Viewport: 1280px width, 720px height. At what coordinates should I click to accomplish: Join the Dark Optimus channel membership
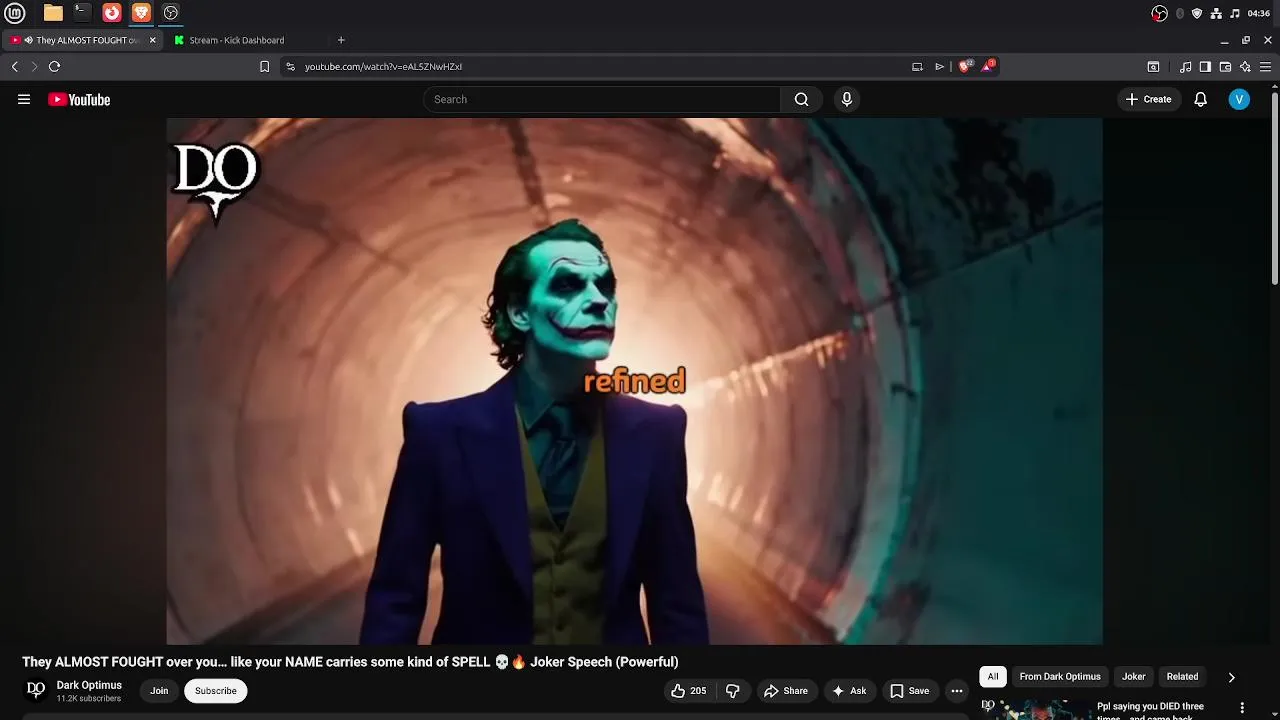click(159, 691)
